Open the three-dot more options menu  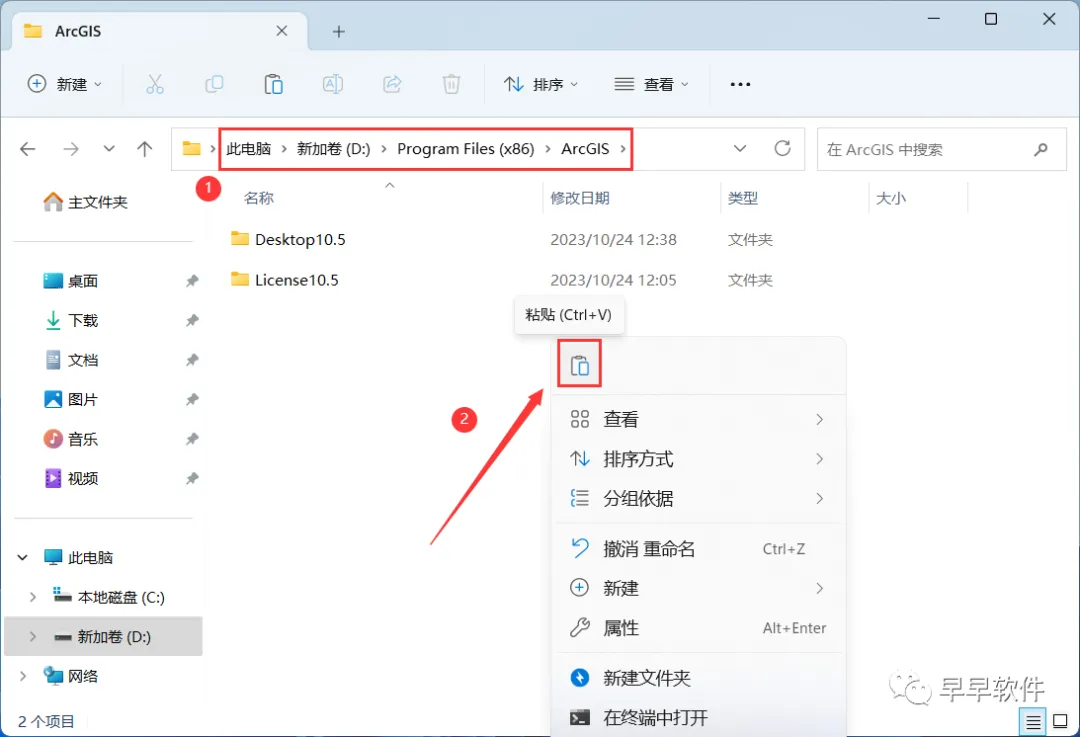click(740, 84)
